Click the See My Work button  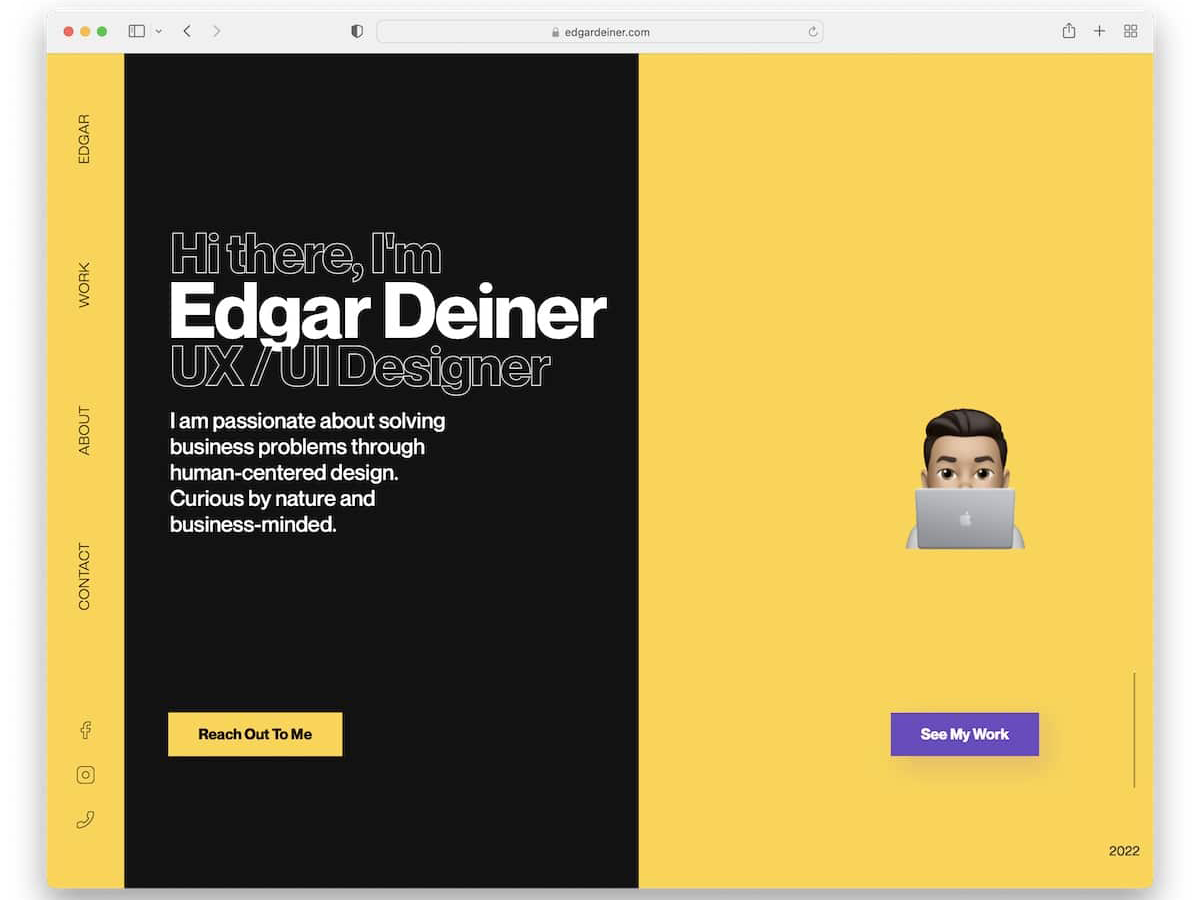pos(964,734)
